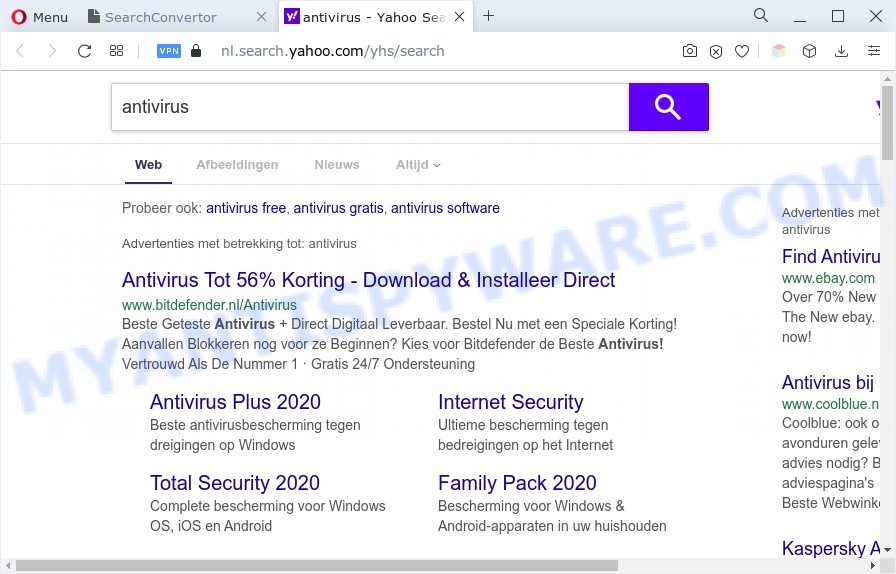The image size is (896, 574).
Task: Close the SearchConvertor tab
Action: click(x=261, y=17)
